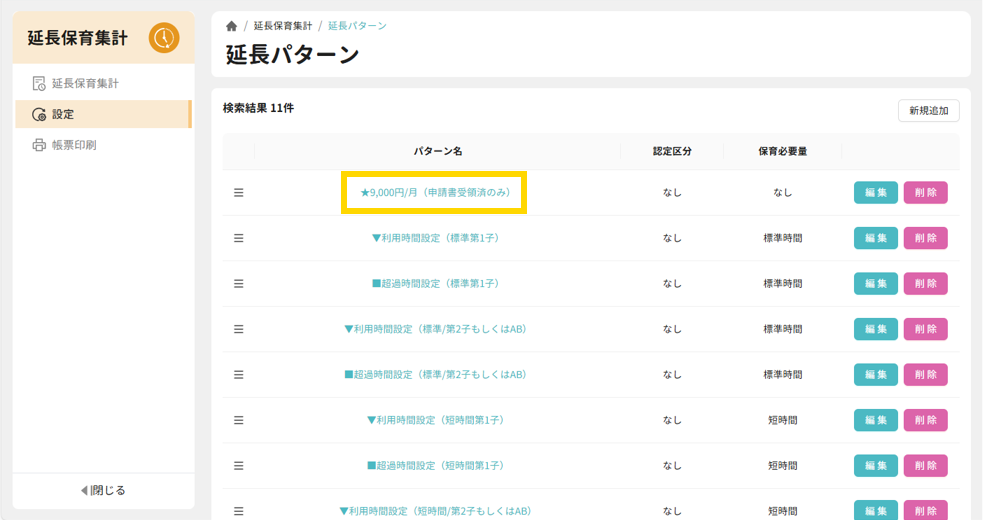Click the home icon in breadcrumb
This screenshot has width=983, height=520.
tap(232, 26)
